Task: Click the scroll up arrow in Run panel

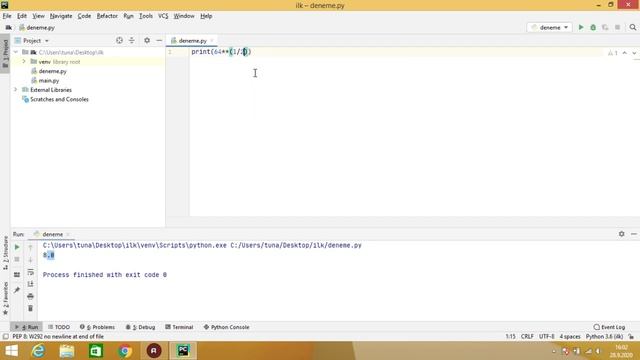Action: 30,247
